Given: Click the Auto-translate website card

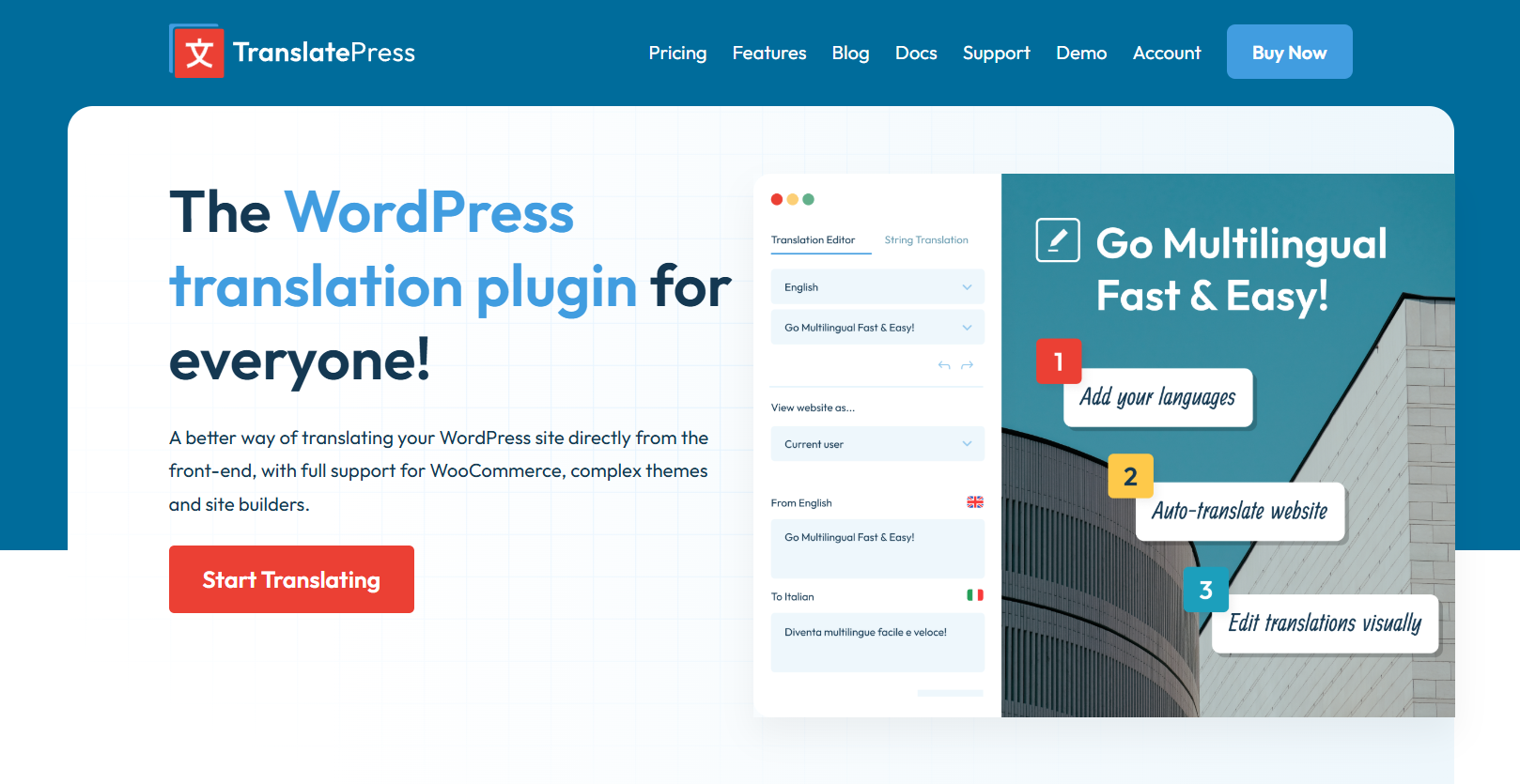Looking at the screenshot, I should pos(1240,512).
